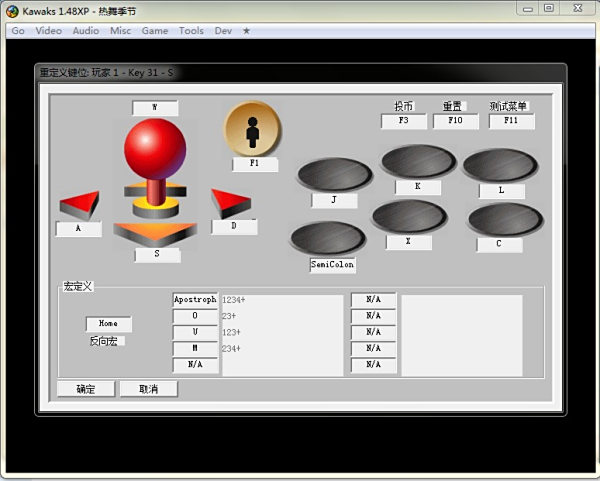Select the test menu key field F11
Image resolution: width=600 pixels, height=481 pixels.
coord(512,121)
